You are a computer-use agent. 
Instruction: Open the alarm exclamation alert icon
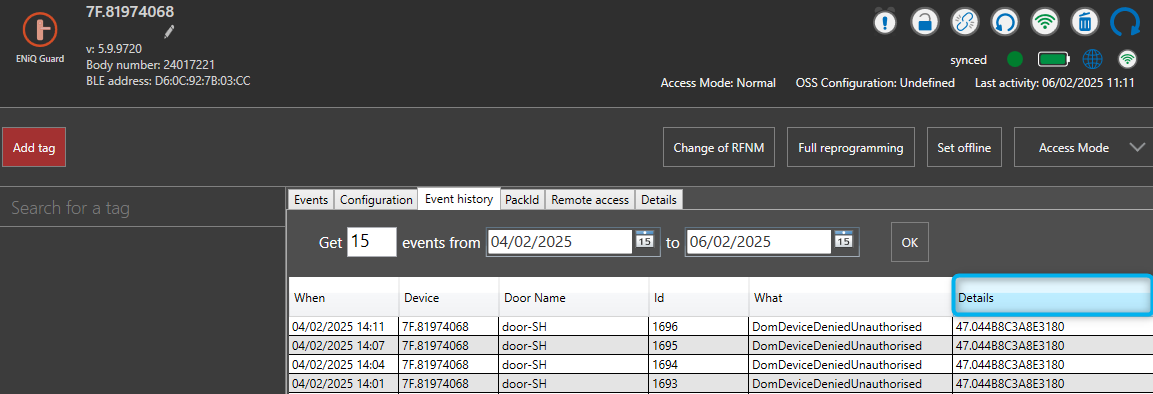click(x=885, y=21)
